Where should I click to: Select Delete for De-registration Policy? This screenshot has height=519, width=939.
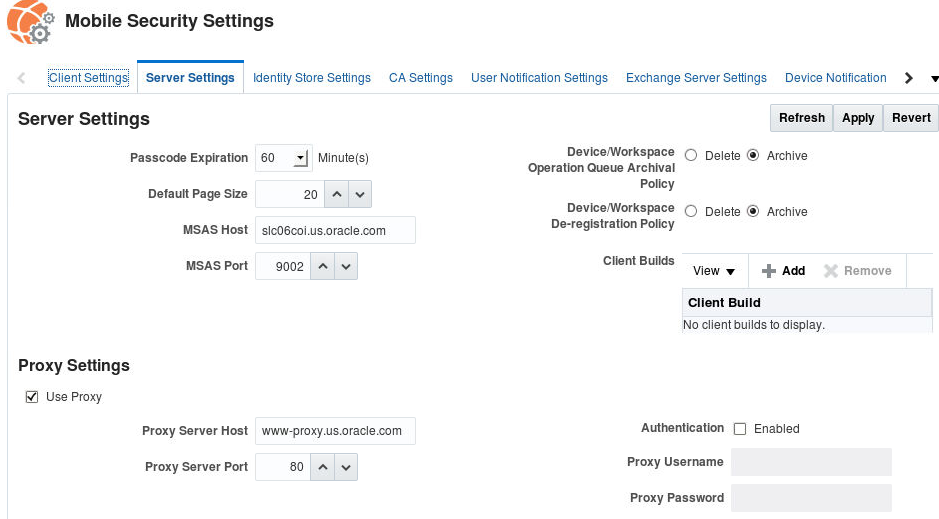691,212
